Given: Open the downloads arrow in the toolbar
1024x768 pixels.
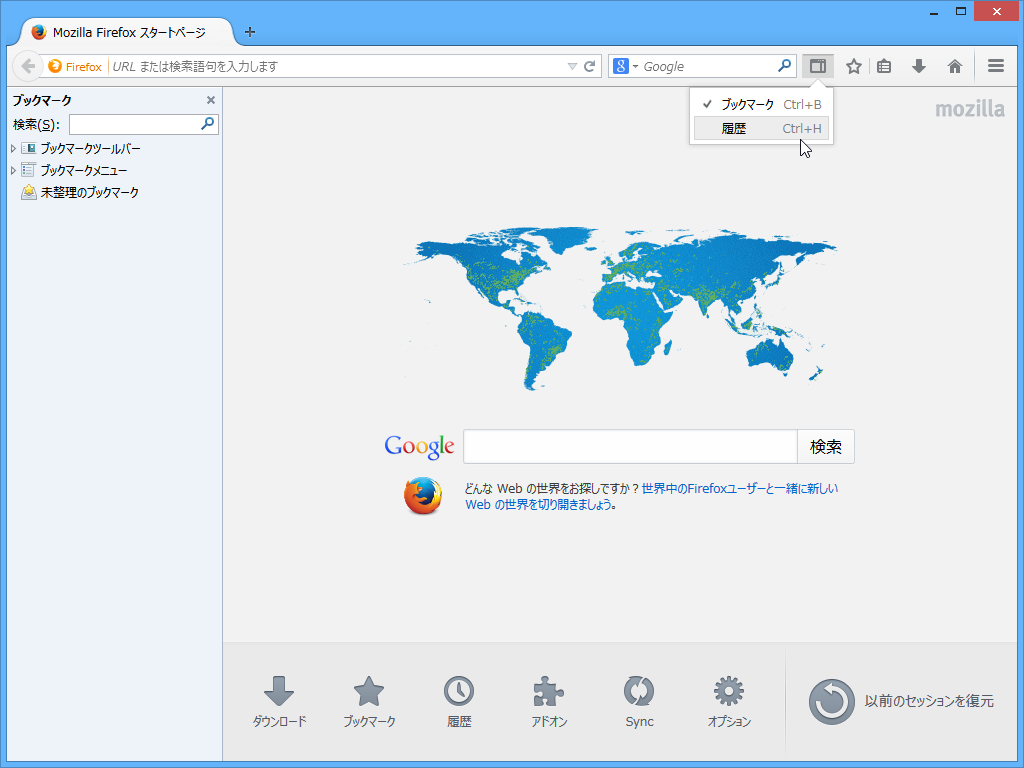Looking at the screenshot, I should point(918,65).
